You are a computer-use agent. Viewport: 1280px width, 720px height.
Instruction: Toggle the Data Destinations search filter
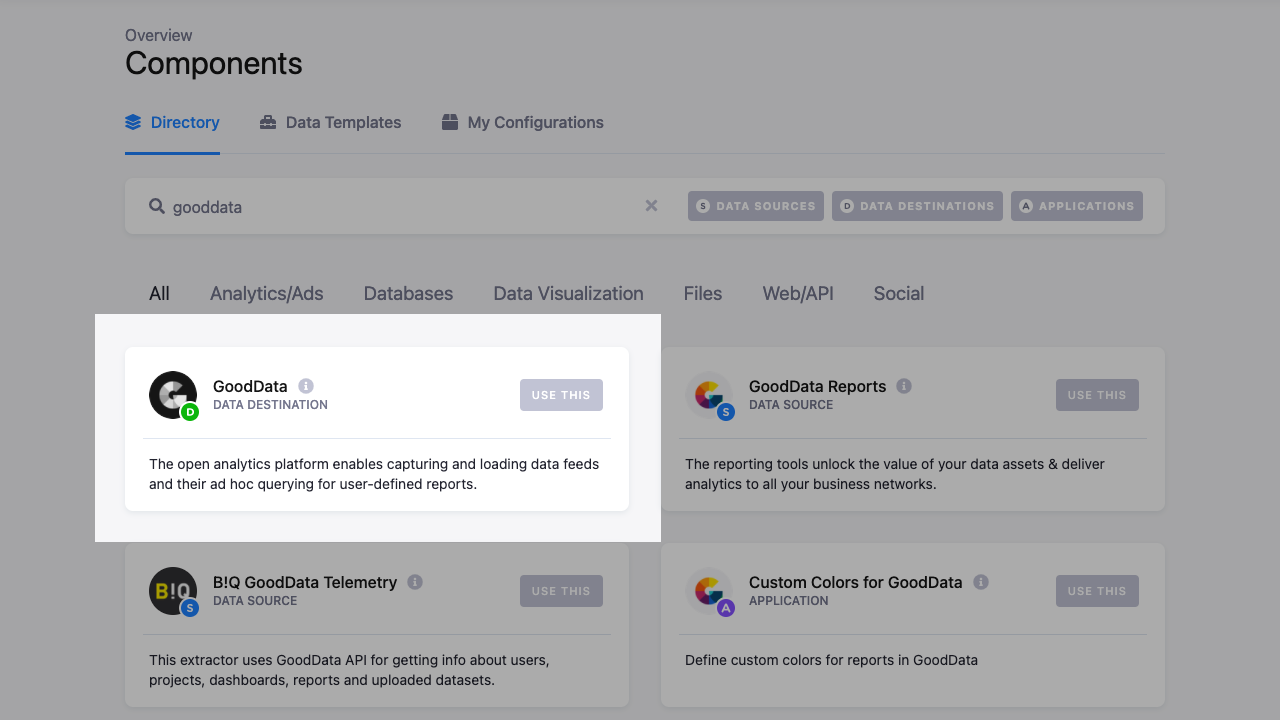point(917,206)
